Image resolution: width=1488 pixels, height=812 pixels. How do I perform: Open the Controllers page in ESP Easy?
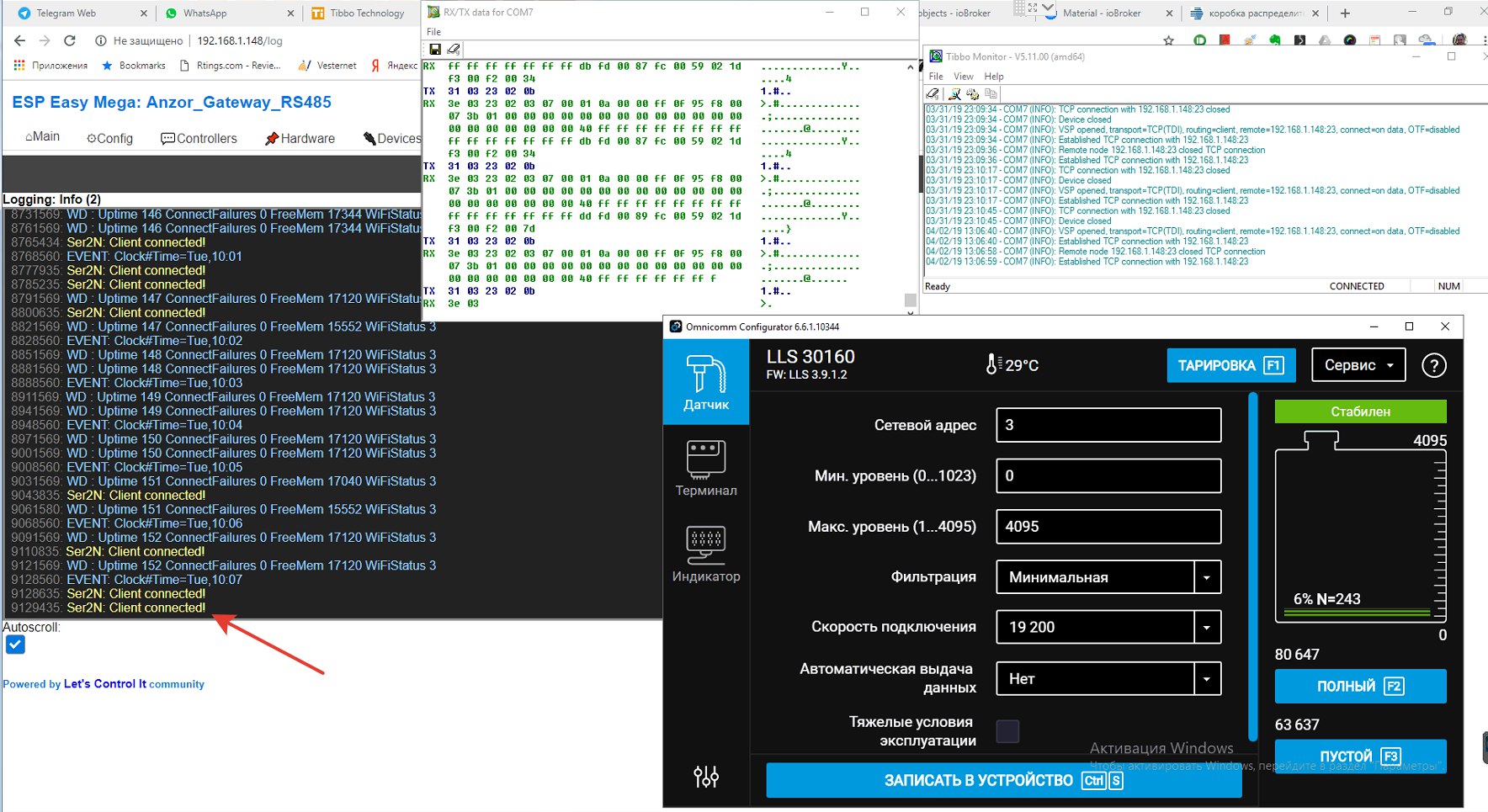click(x=199, y=138)
